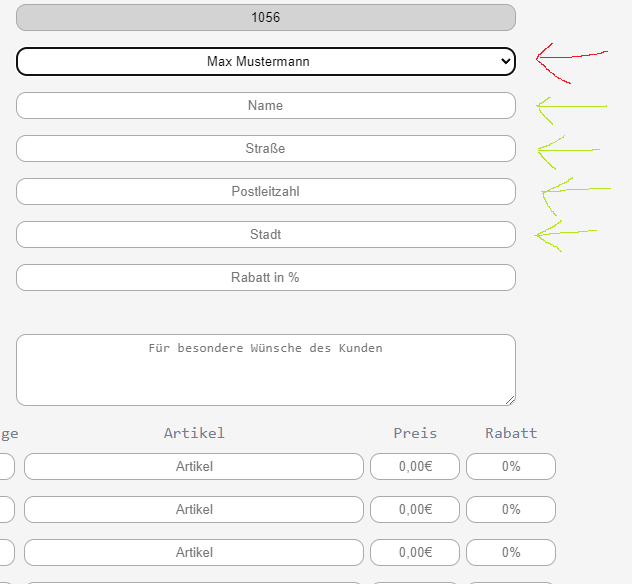Image resolution: width=632 pixels, height=584 pixels.
Task: Click first row discount field 0%
Action: [511, 466]
